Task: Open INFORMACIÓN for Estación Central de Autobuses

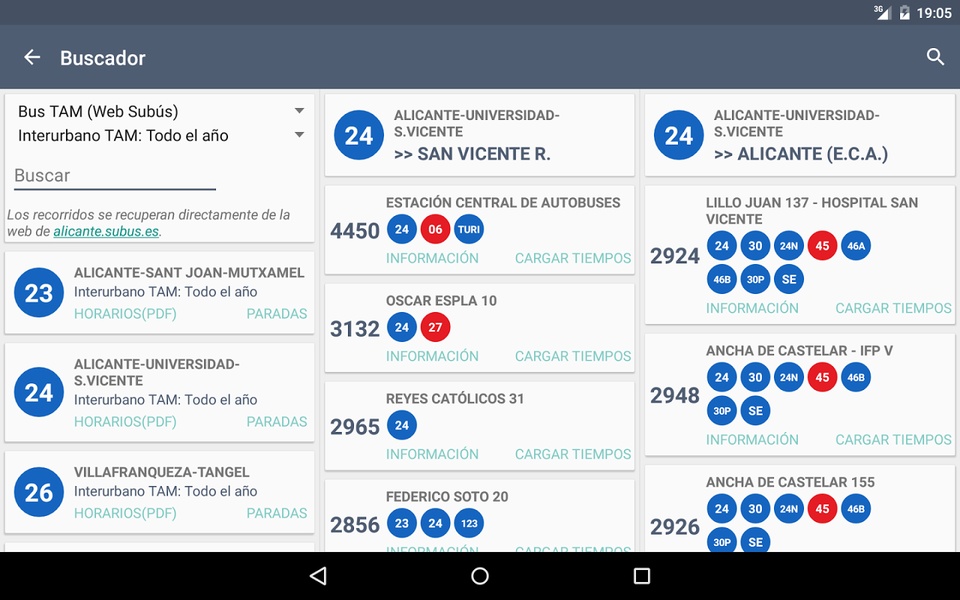Action: coord(432,258)
